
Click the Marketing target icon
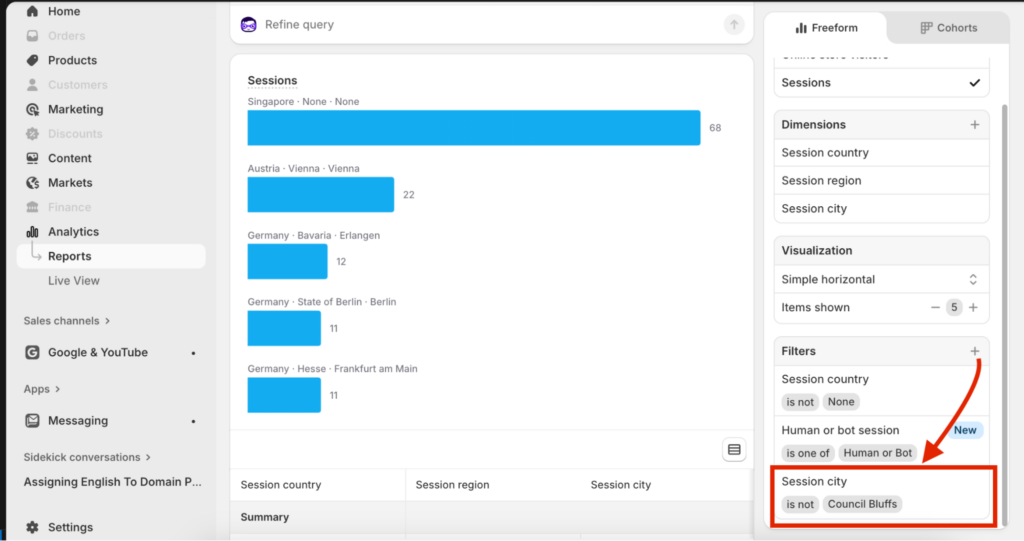[x=32, y=109]
